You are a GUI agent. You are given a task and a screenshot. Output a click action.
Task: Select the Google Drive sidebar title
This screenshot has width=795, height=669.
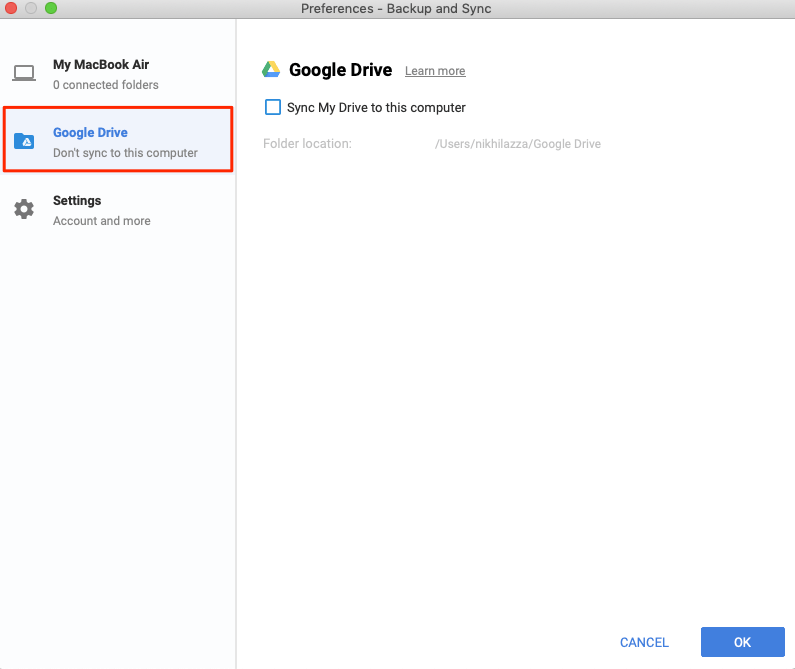point(90,132)
